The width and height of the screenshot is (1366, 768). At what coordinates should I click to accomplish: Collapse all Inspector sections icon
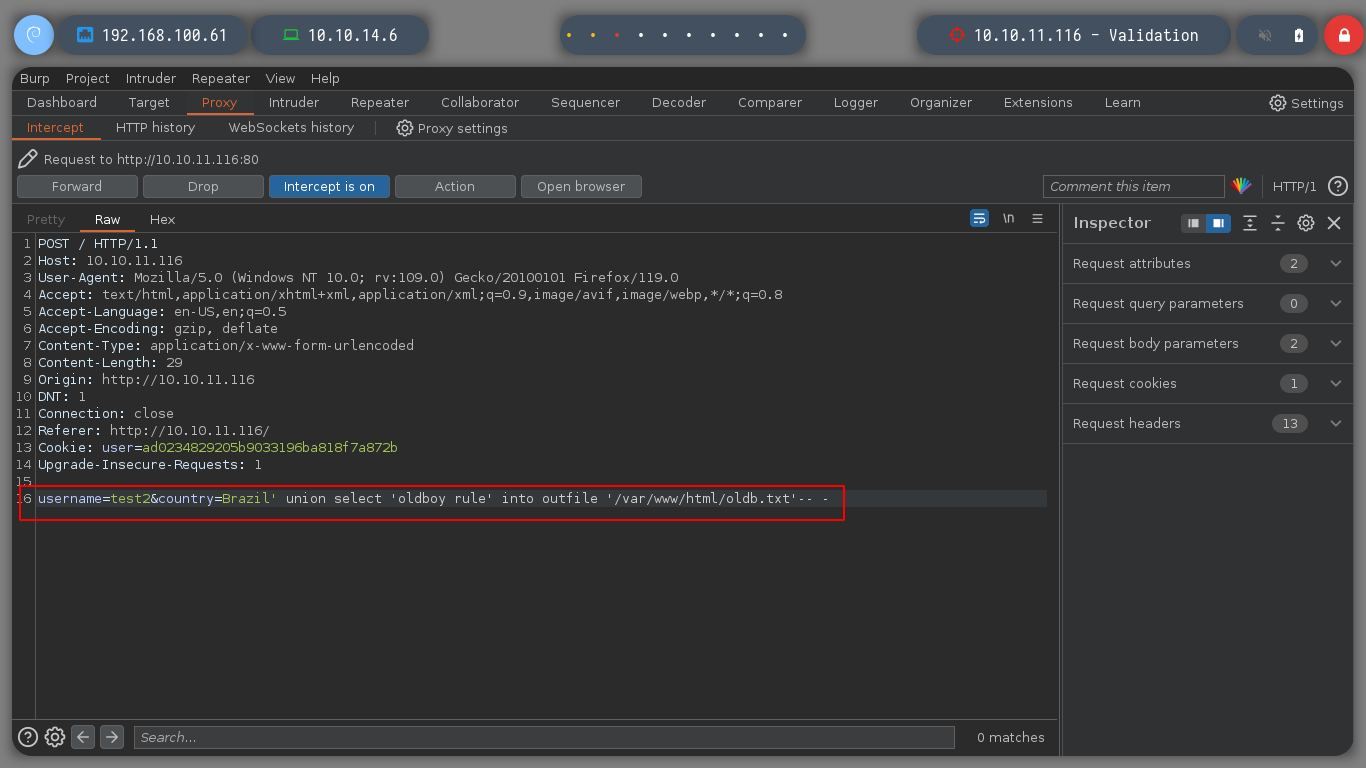click(x=1278, y=223)
